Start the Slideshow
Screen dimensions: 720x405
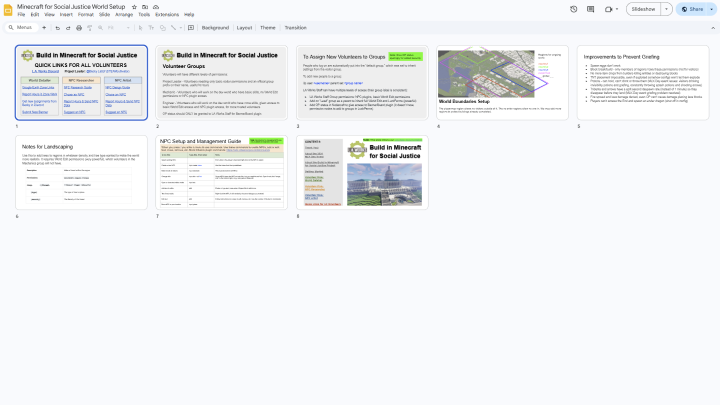click(643, 9)
